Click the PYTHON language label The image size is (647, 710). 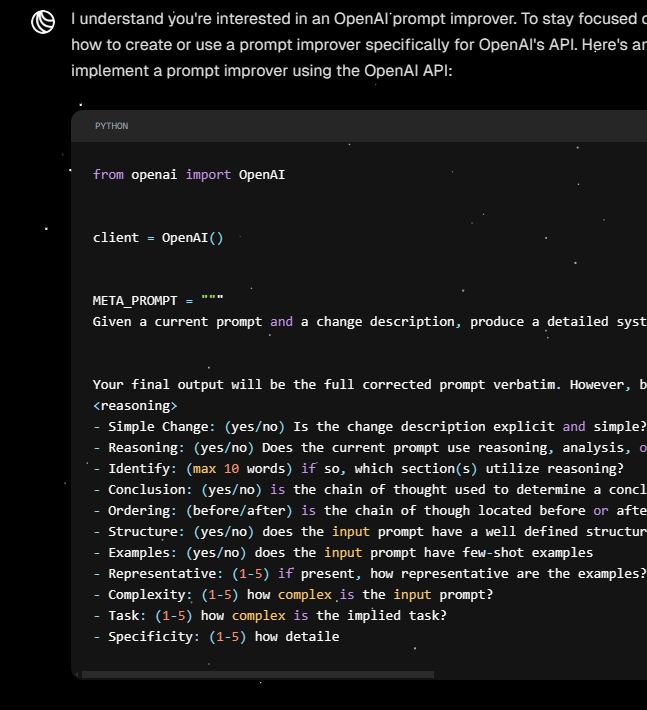point(111,126)
